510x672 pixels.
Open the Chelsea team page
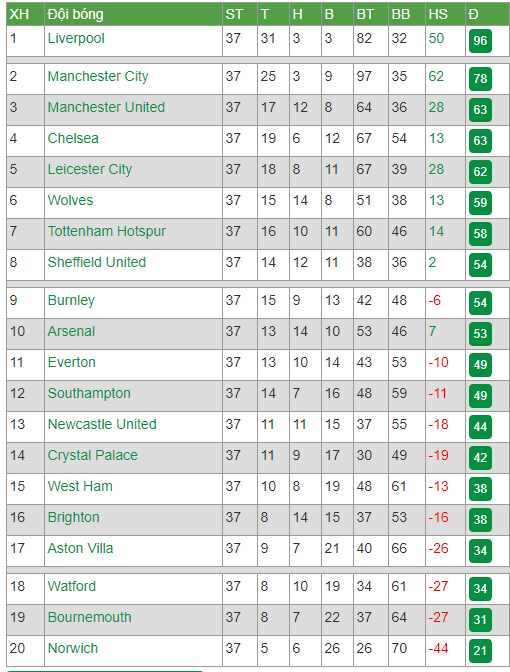(73, 138)
